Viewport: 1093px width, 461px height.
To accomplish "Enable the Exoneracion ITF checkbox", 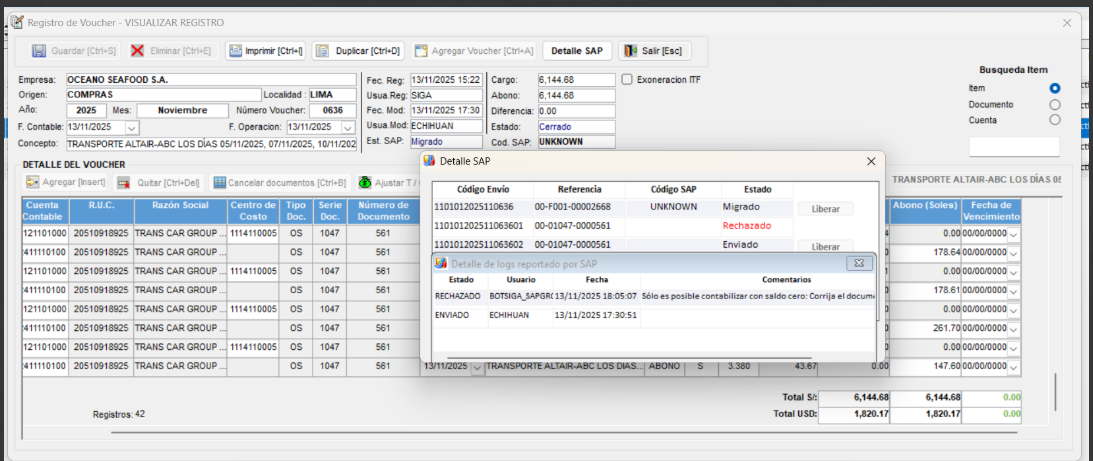I will click(628, 80).
